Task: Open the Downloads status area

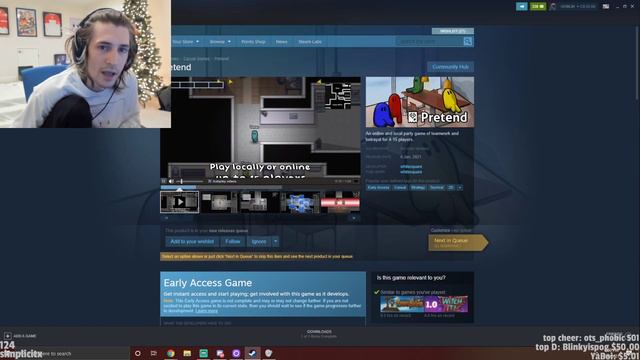Action: coord(319,334)
